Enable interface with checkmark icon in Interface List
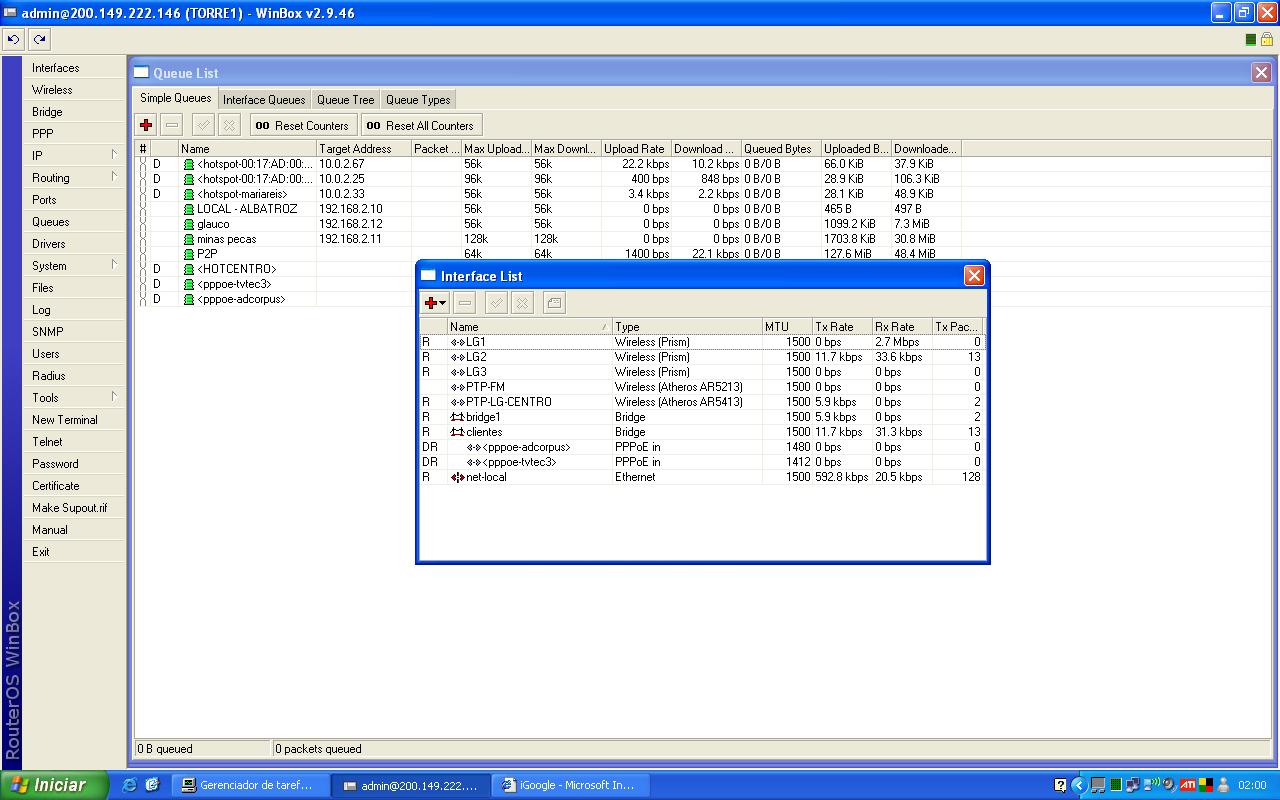Image resolution: width=1280 pixels, height=800 pixels. tap(496, 303)
